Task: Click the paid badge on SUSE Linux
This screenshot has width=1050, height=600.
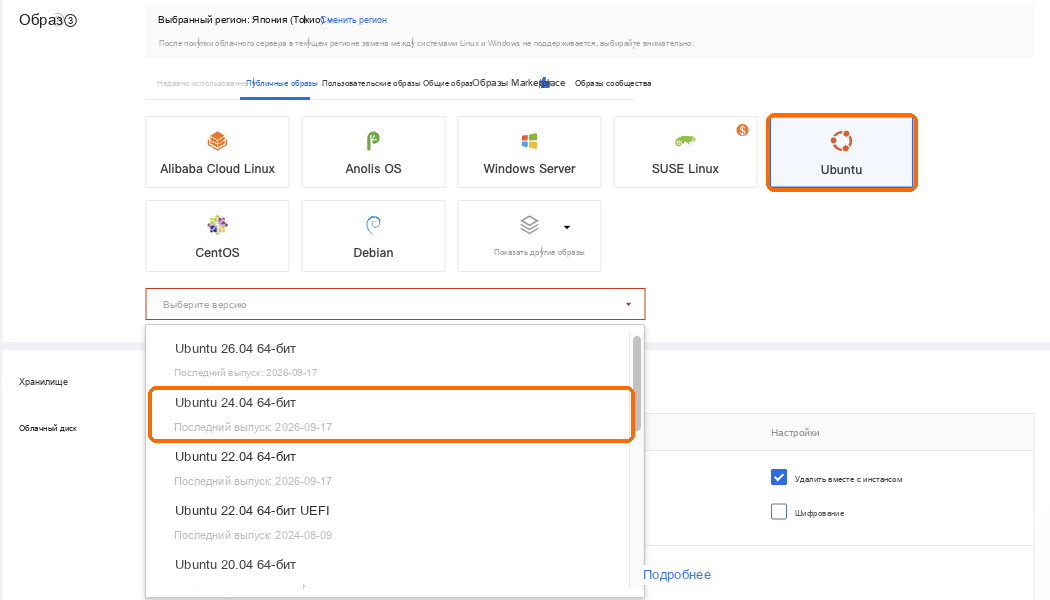Action: 742,130
